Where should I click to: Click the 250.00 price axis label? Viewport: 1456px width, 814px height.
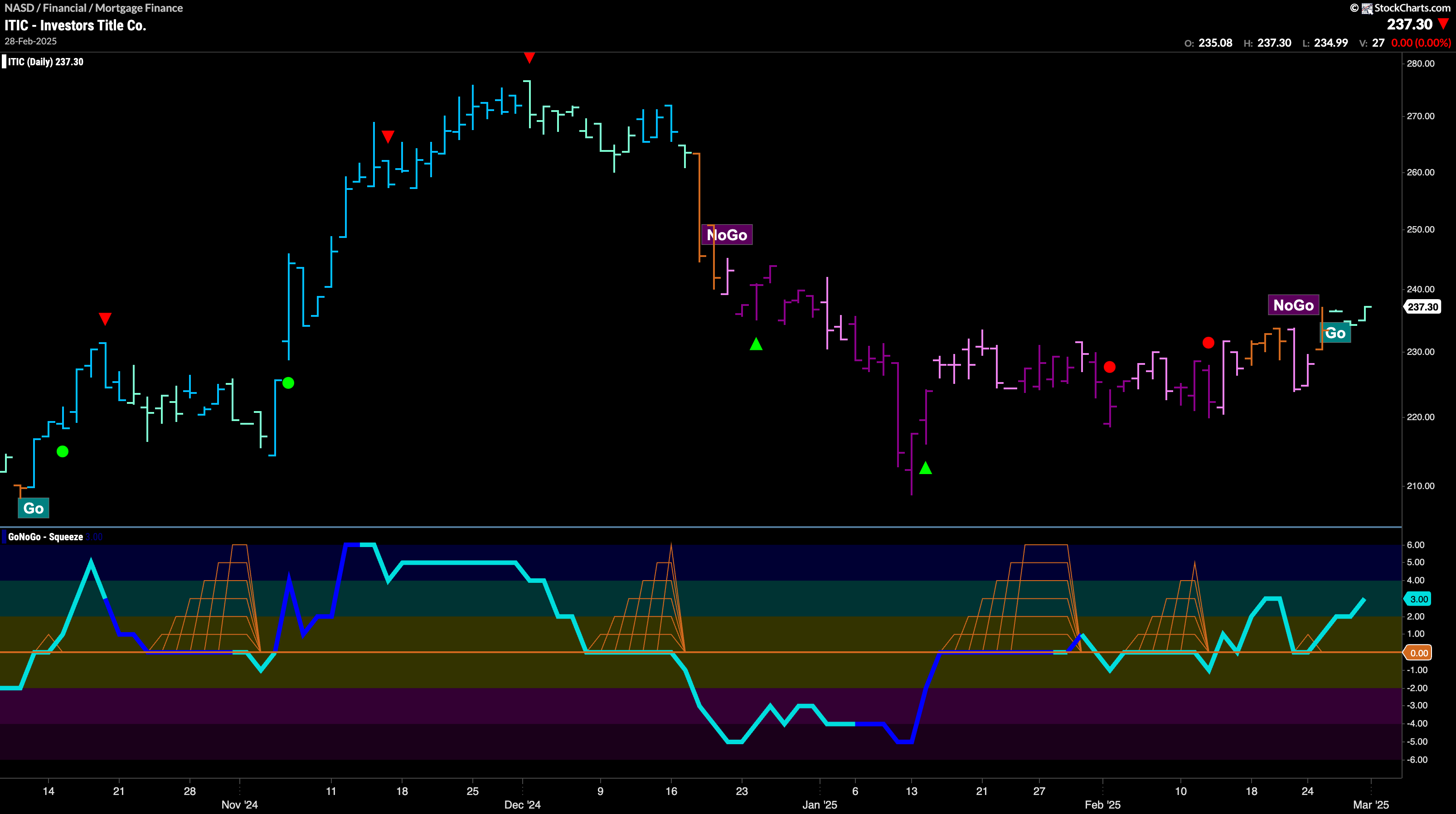tap(1420, 229)
